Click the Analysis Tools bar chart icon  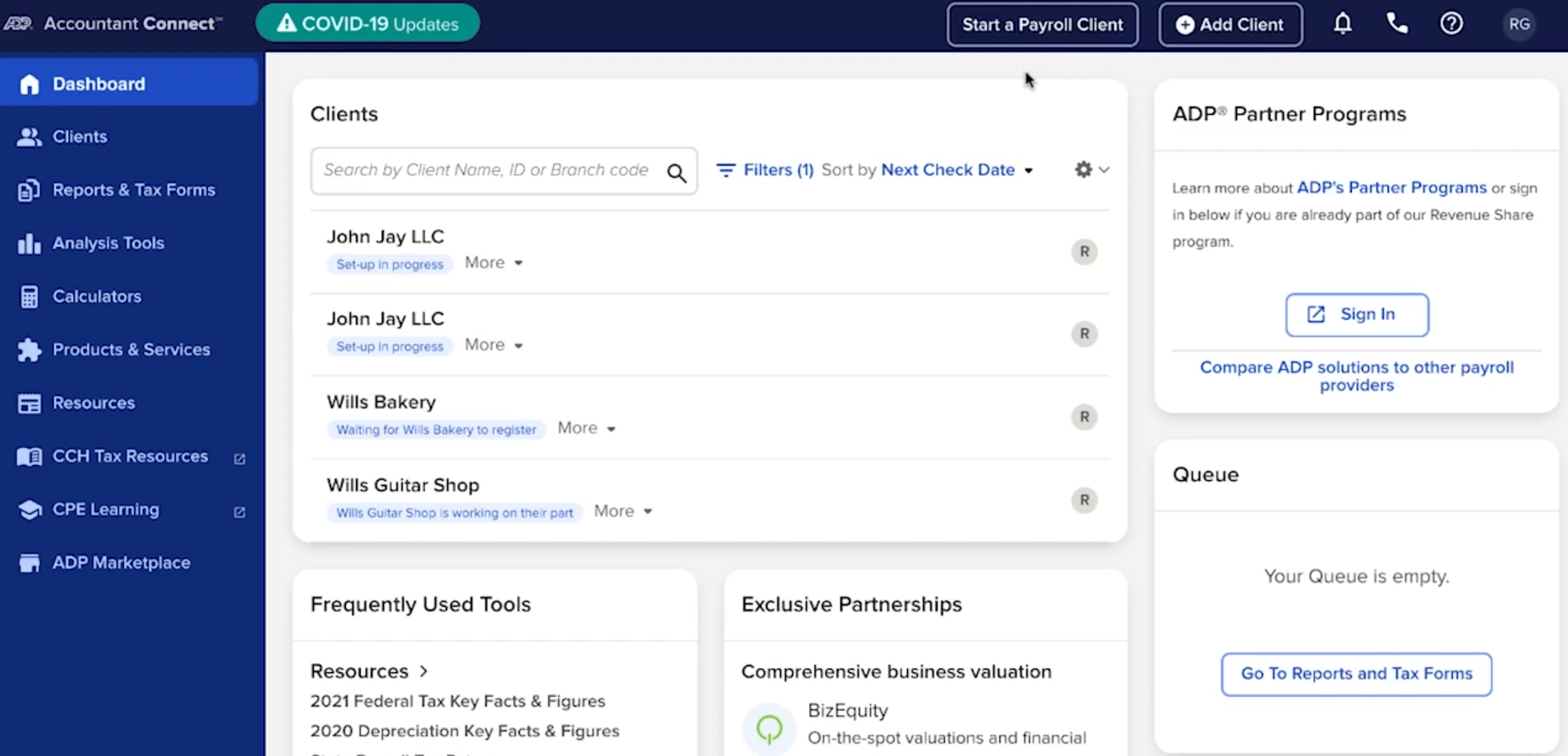[x=30, y=243]
